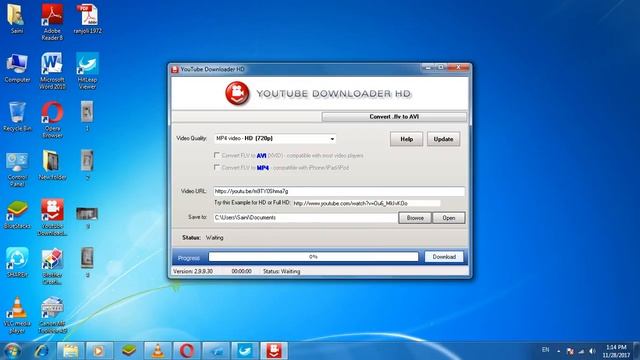
Task: Click the Download button
Action: 444,257
